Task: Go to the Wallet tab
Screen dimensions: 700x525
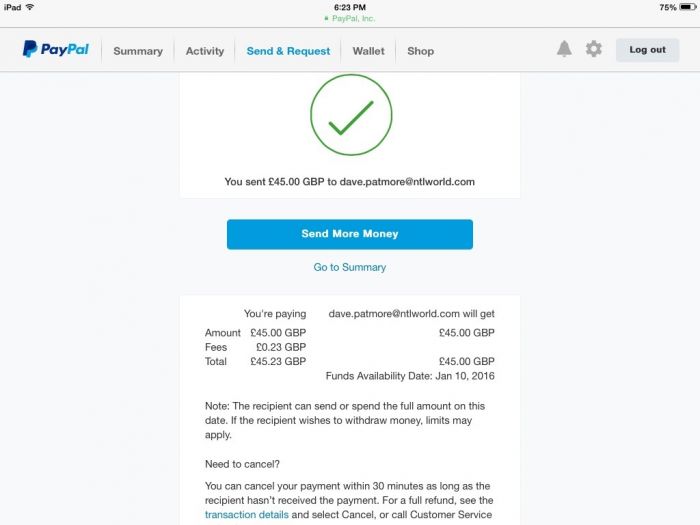Action: pos(368,51)
